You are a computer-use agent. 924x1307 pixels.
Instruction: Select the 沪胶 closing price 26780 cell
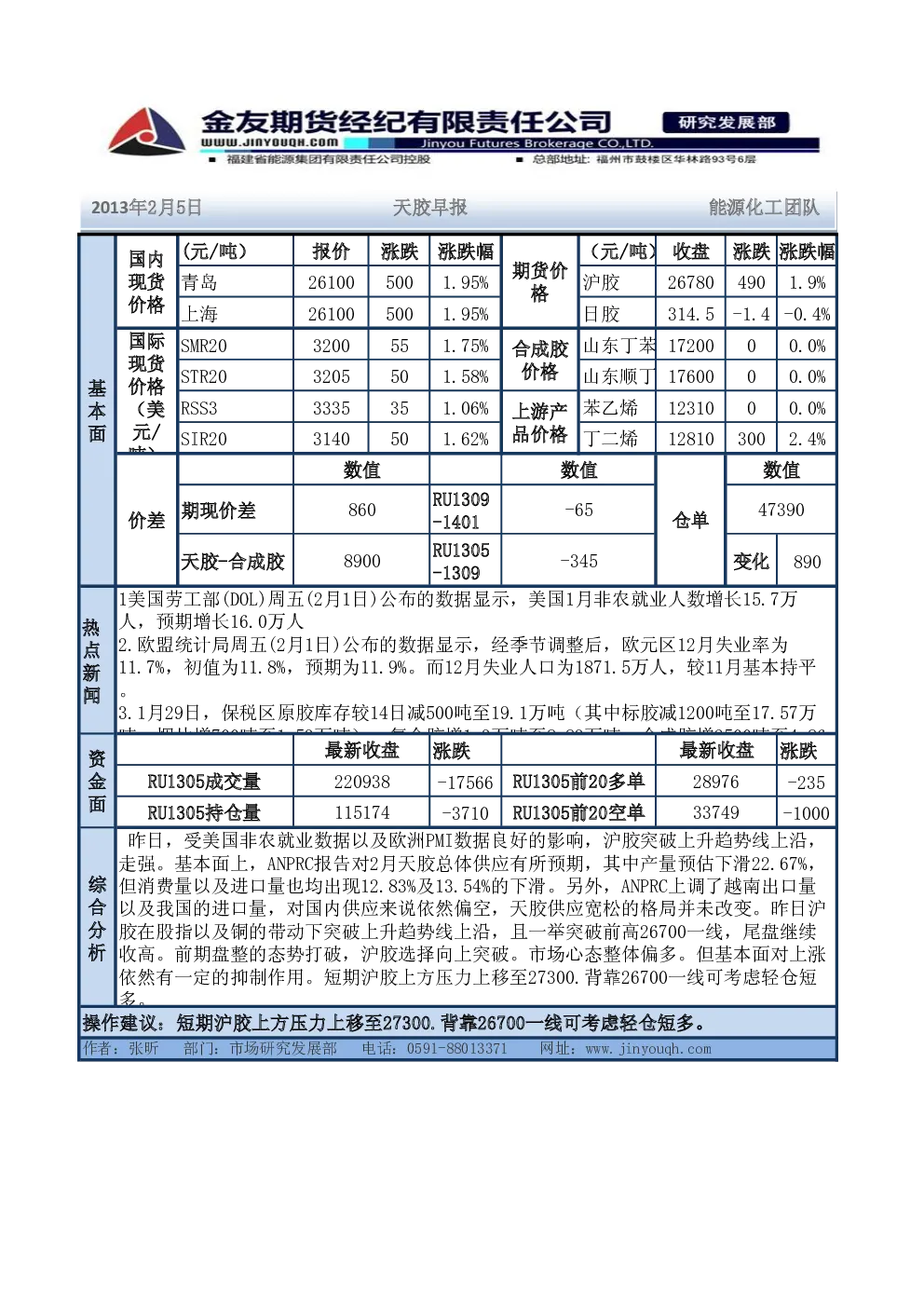(690, 282)
